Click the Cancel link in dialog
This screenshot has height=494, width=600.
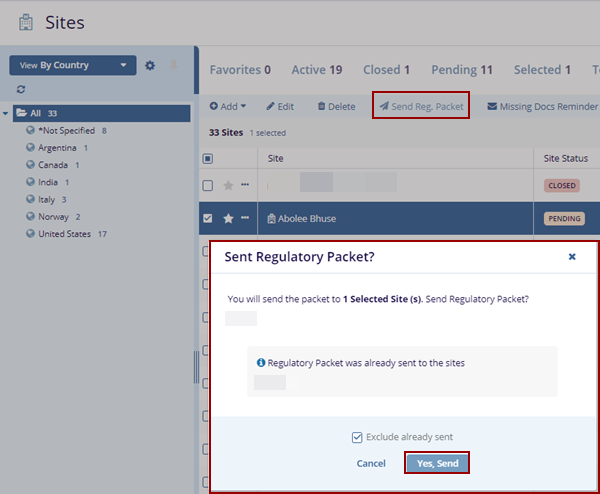pyautogui.click(x=371, y=463)
